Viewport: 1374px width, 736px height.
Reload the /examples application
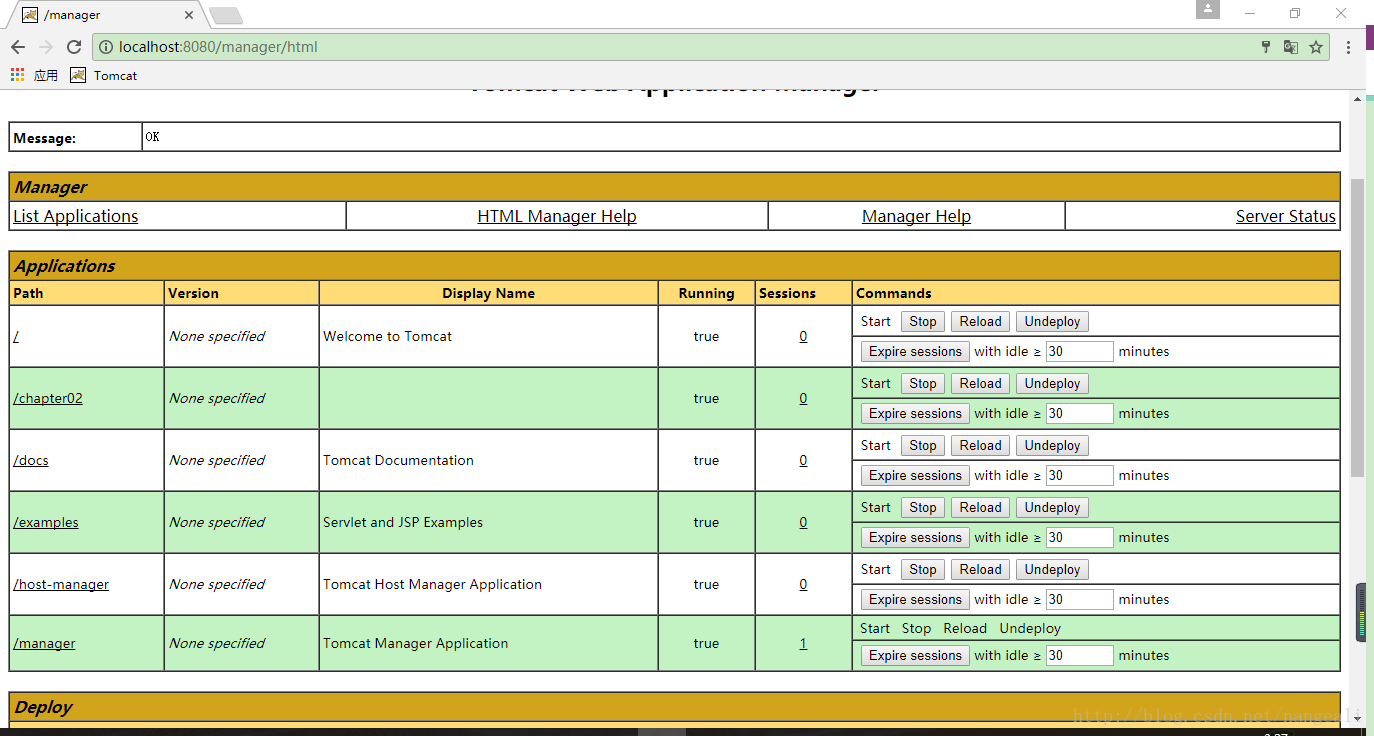981,507
